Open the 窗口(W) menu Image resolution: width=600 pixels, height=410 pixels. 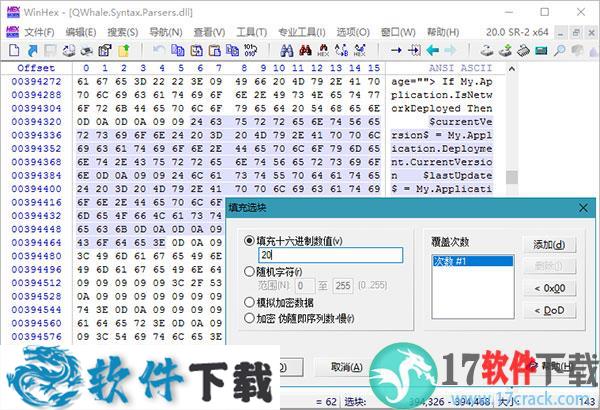point(398,32)
